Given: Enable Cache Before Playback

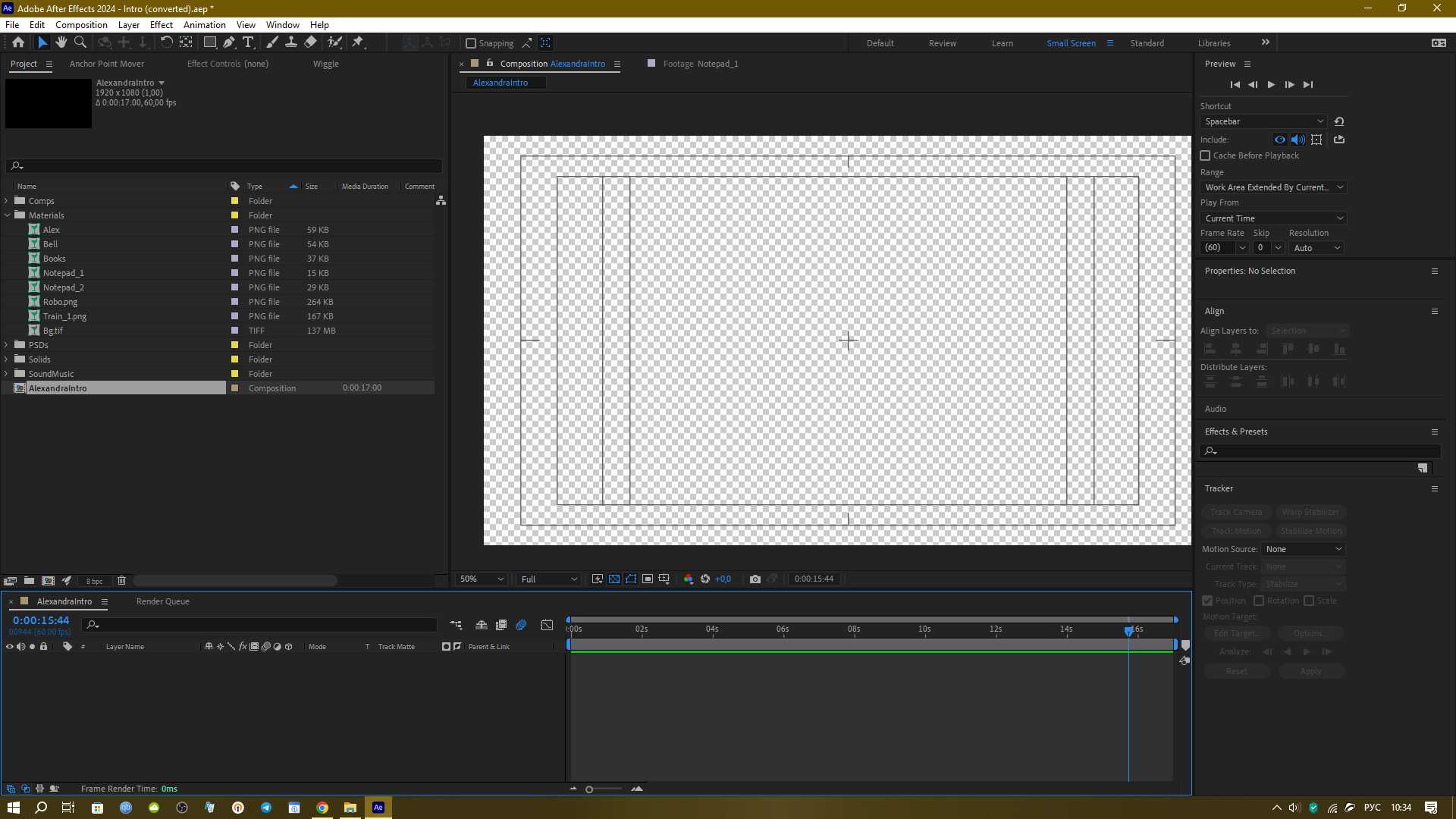Looking at the screenshot, I should 1206,155.
